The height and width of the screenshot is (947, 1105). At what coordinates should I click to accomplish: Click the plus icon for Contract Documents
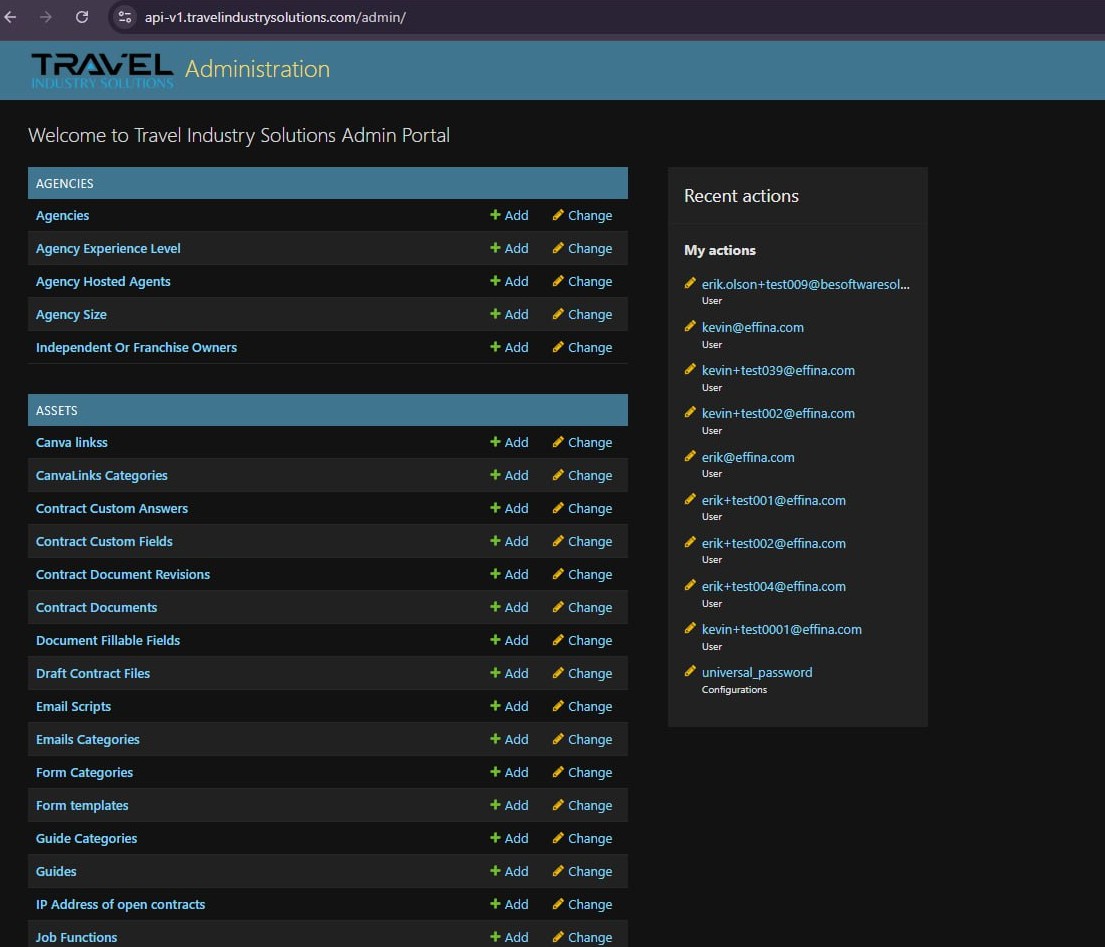coord(495,607)
